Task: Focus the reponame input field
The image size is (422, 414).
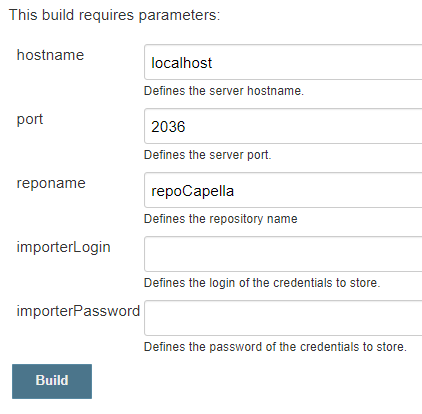Action: coord(283,190)
